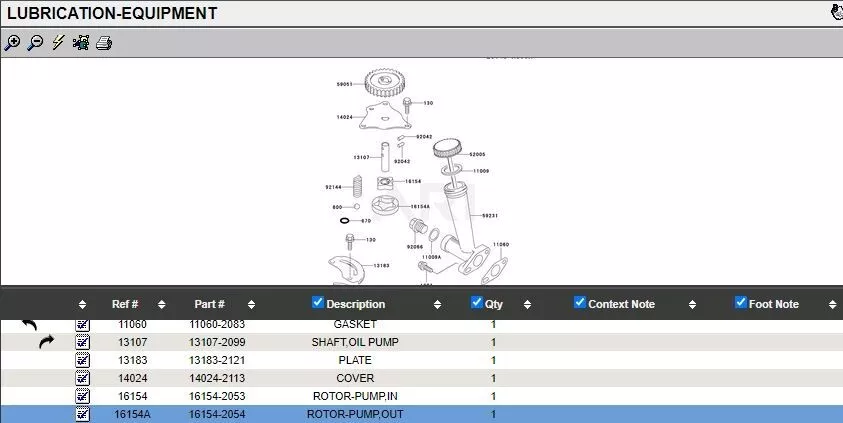
Task: Click the fit-to-window diagram icon
Action: 81,42
